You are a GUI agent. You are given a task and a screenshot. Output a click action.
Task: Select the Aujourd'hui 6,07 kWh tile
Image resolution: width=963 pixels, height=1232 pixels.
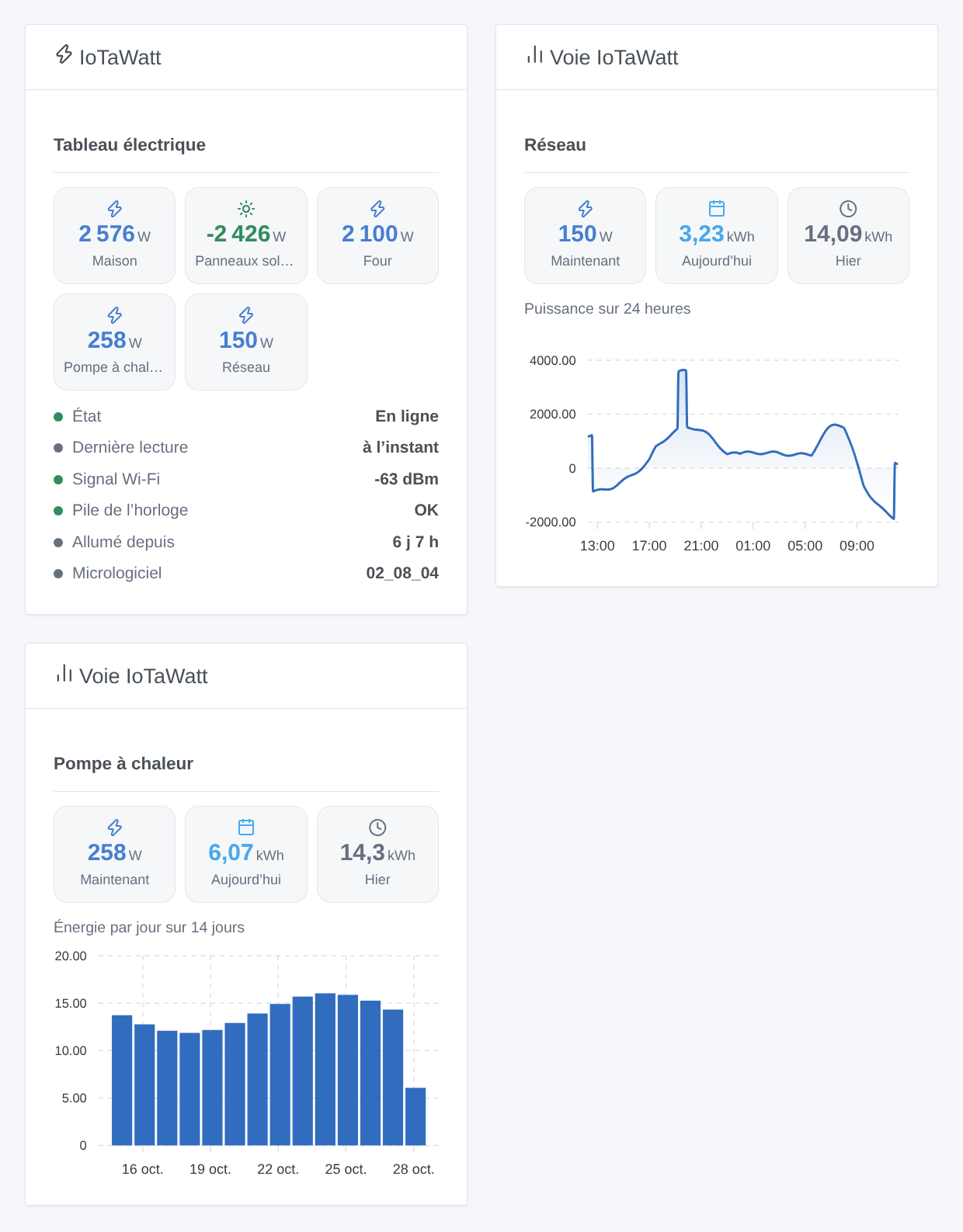[246, 854]
